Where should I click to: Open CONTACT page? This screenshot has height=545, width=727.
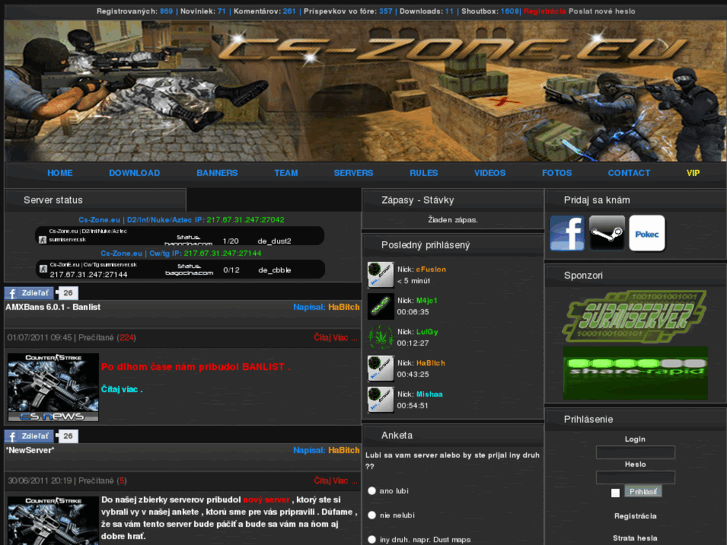tap(629, 173)
